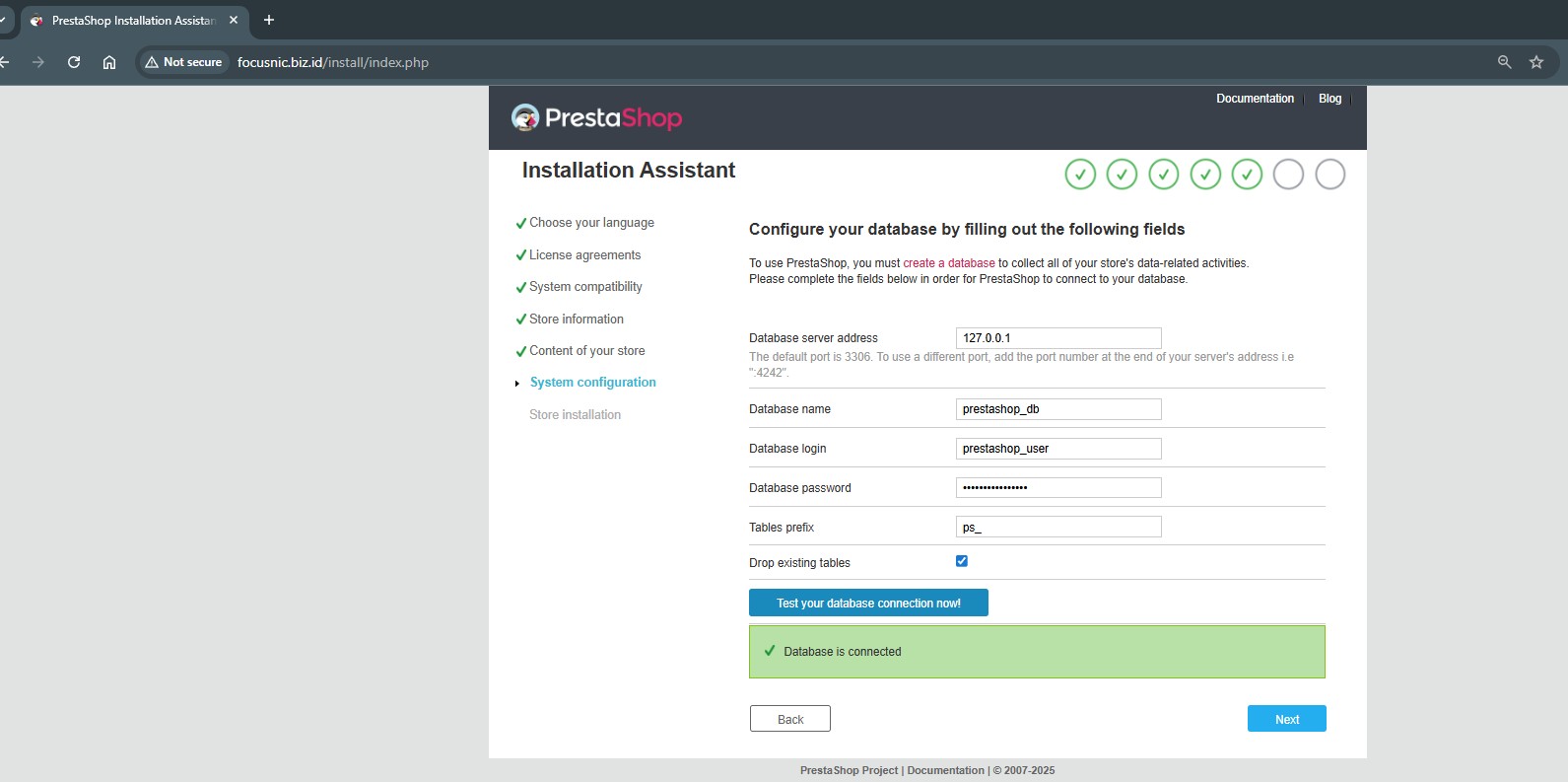This screenshot has width=1568, height=782.
Task: Click the PrestaShop logo in header
Action: [596, 118]
